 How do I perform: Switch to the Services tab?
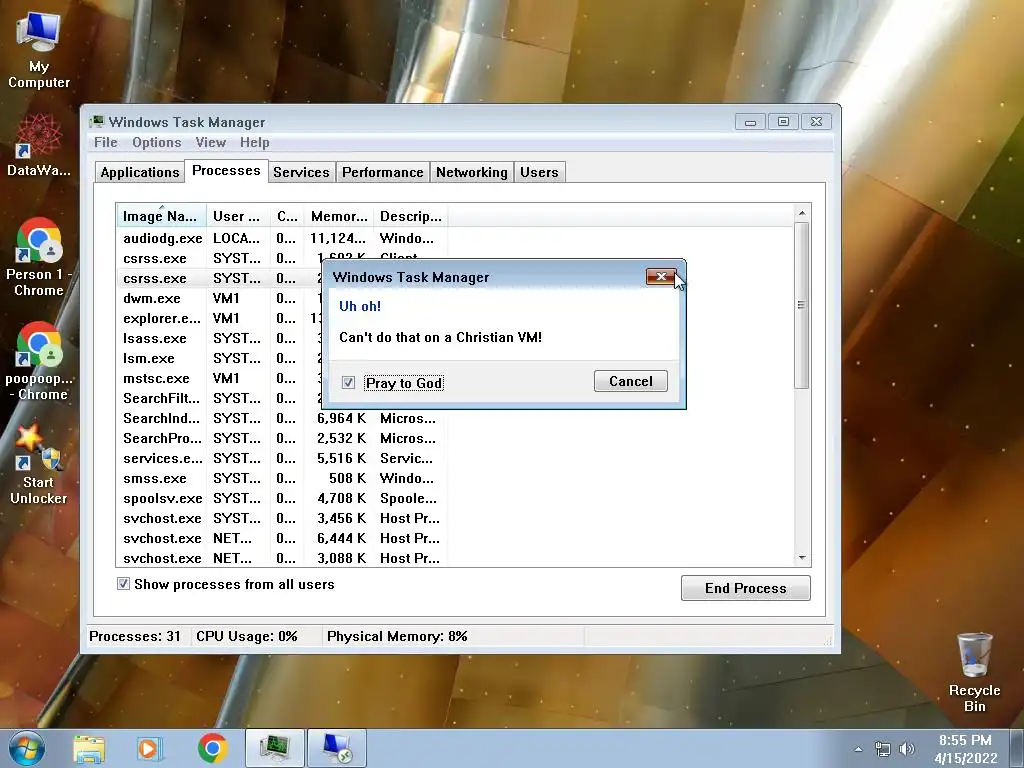(301, 172)
